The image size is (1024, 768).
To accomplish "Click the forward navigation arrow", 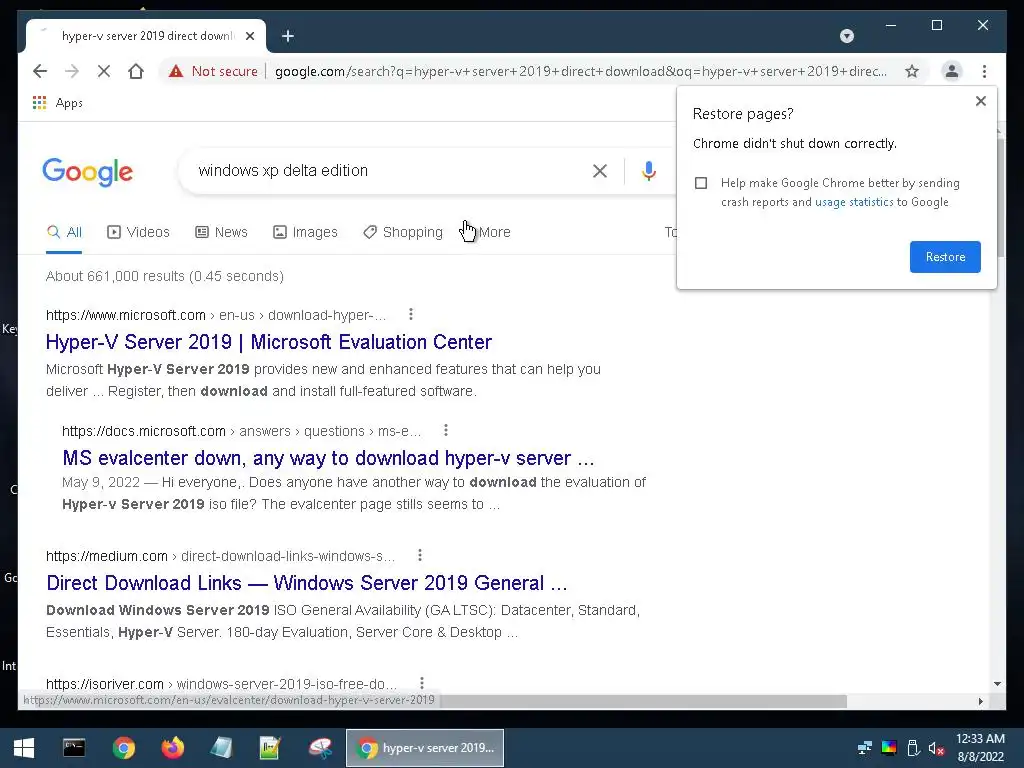I will pyautogui.click(x=72, y=71).
